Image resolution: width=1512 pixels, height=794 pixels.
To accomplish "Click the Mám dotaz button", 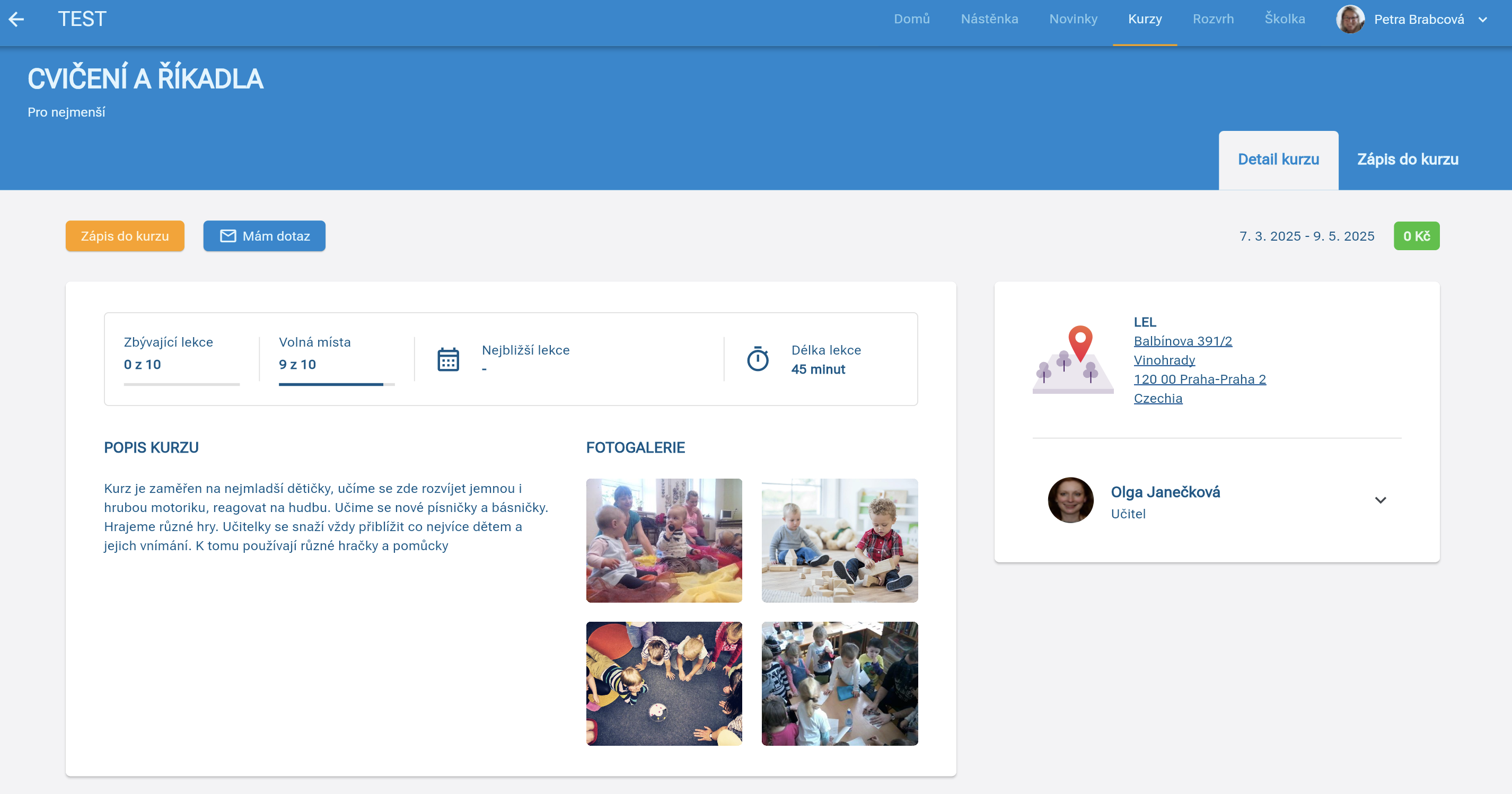I will click(264, 236).
